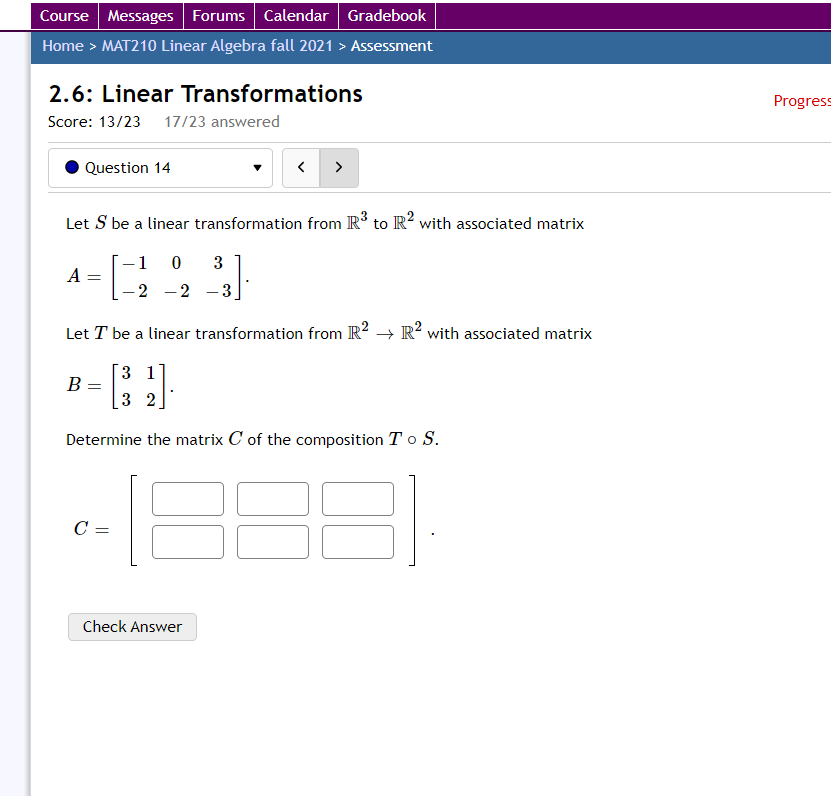Return Home via the breadcrumb link
Image resolution: width=831 pixels, height=796 pixels.
[x=62, y=46]
